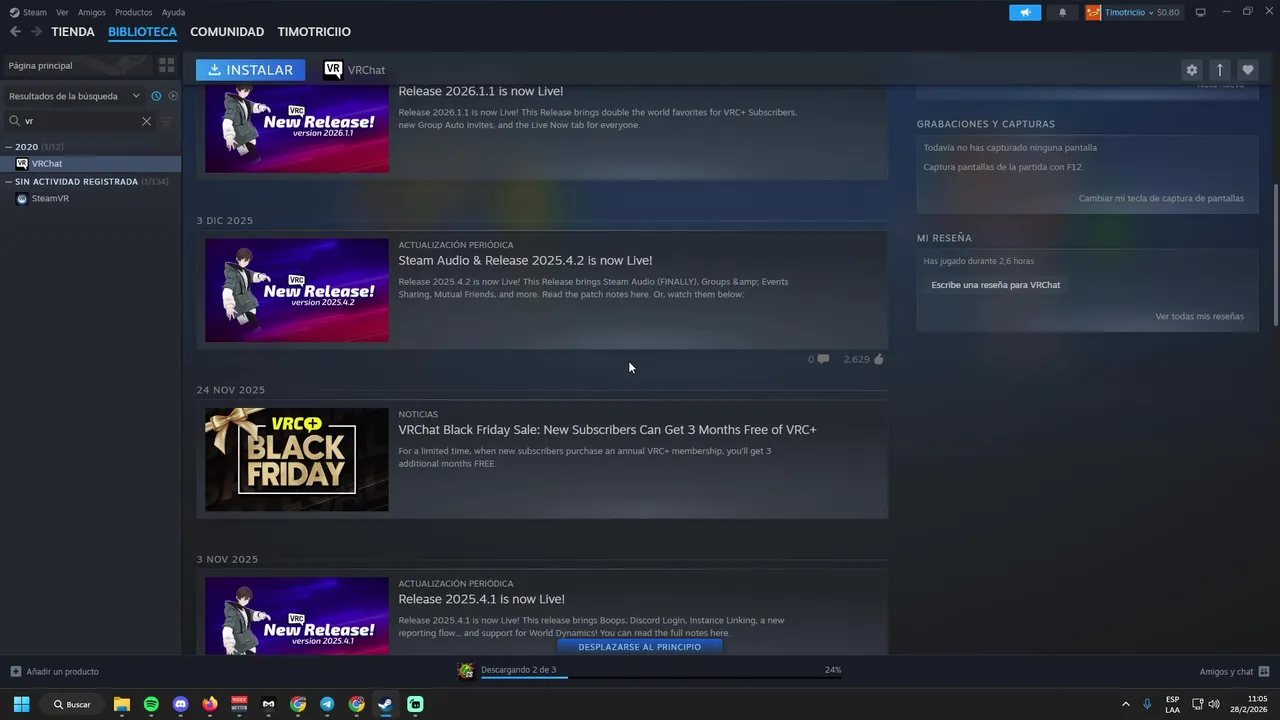This screenshot has height=720, width=1280.
Task: Click the Windows taskbar Buscar box
Action: pyautogui.click(x=73, y=704)
